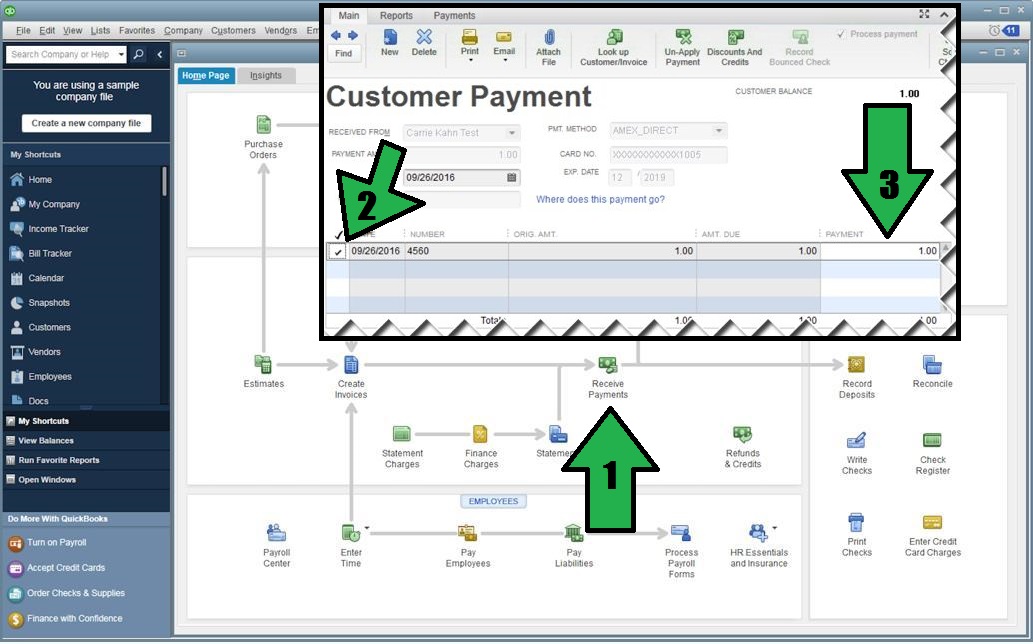Open Finance Charges

[480, 434]
